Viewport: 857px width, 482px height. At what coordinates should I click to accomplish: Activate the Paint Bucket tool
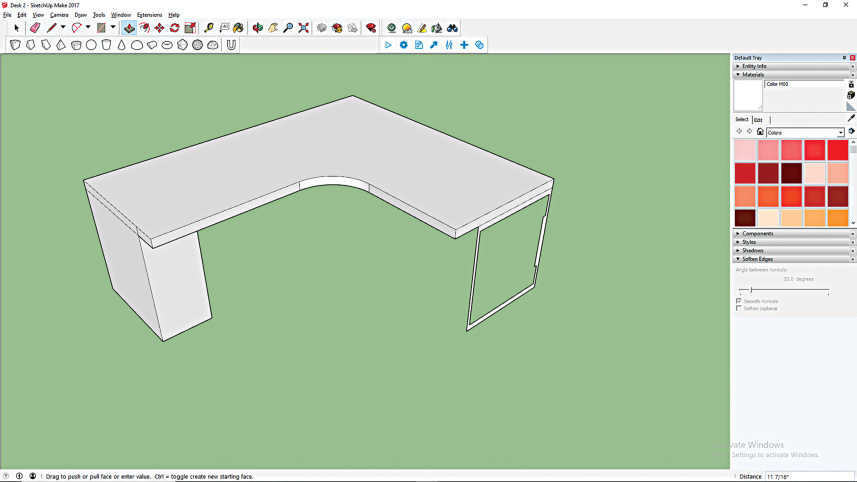(x=238, y=28)
